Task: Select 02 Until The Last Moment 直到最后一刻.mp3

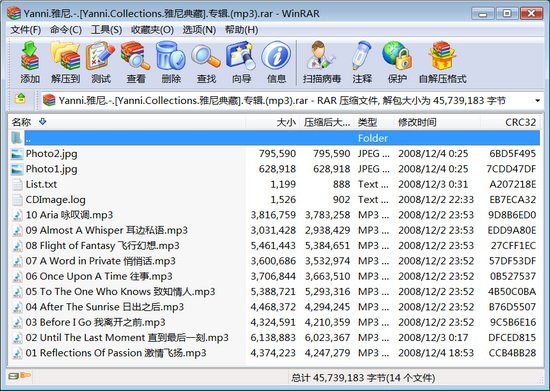Action: (274, 338)
